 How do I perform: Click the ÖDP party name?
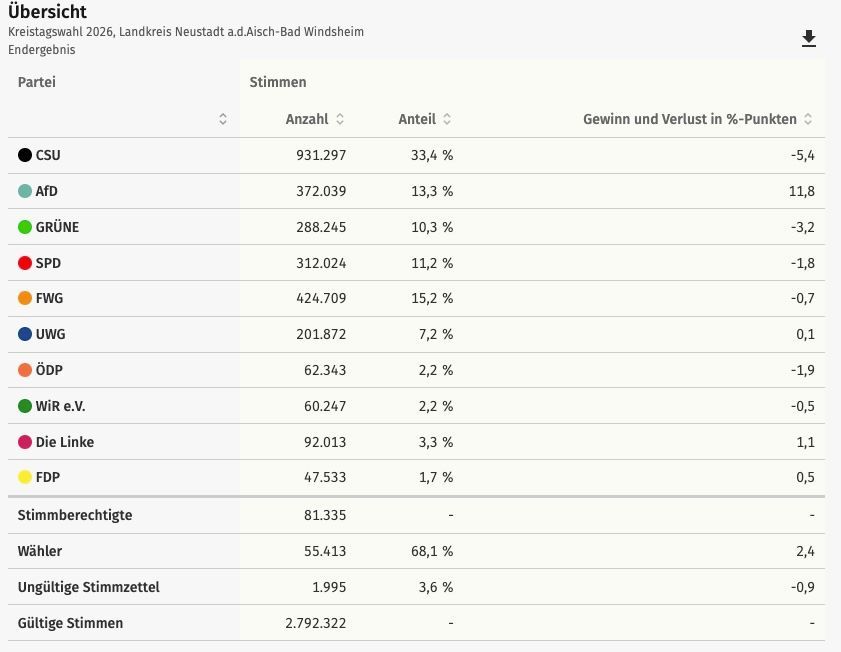[x=49, y=370]
